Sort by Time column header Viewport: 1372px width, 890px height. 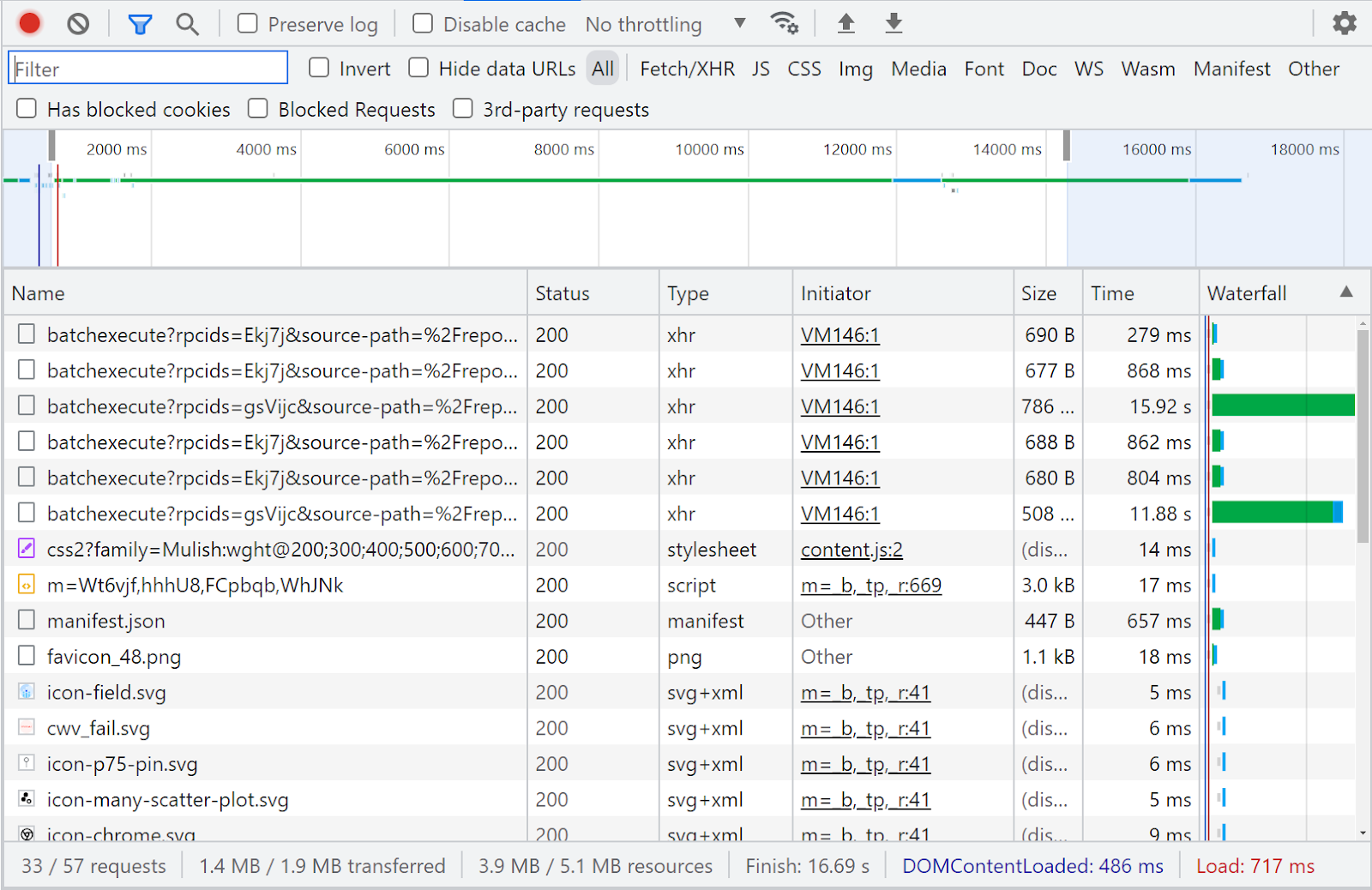pyautogui.click(x=1140, y=293)
